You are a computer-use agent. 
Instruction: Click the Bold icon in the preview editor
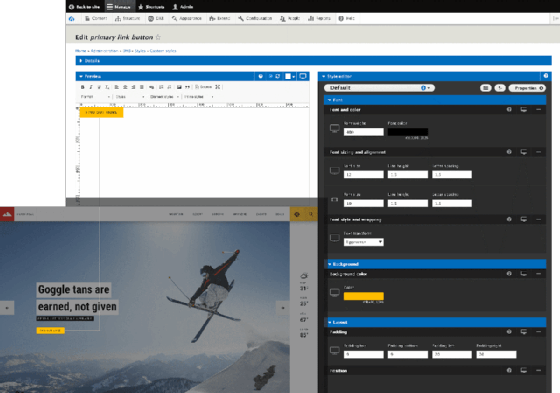tap(82, 87)
